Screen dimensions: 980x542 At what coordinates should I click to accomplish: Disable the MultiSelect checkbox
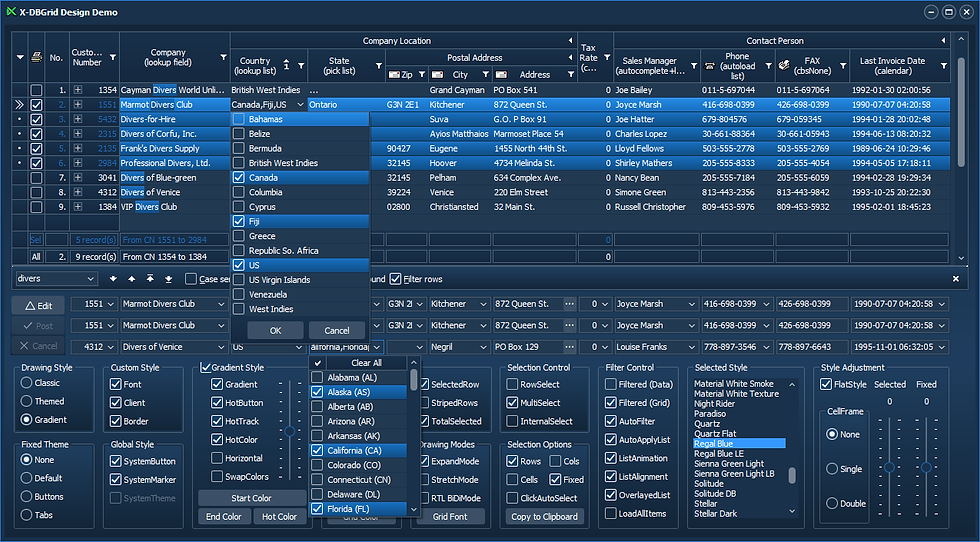(x=512, y=403)
